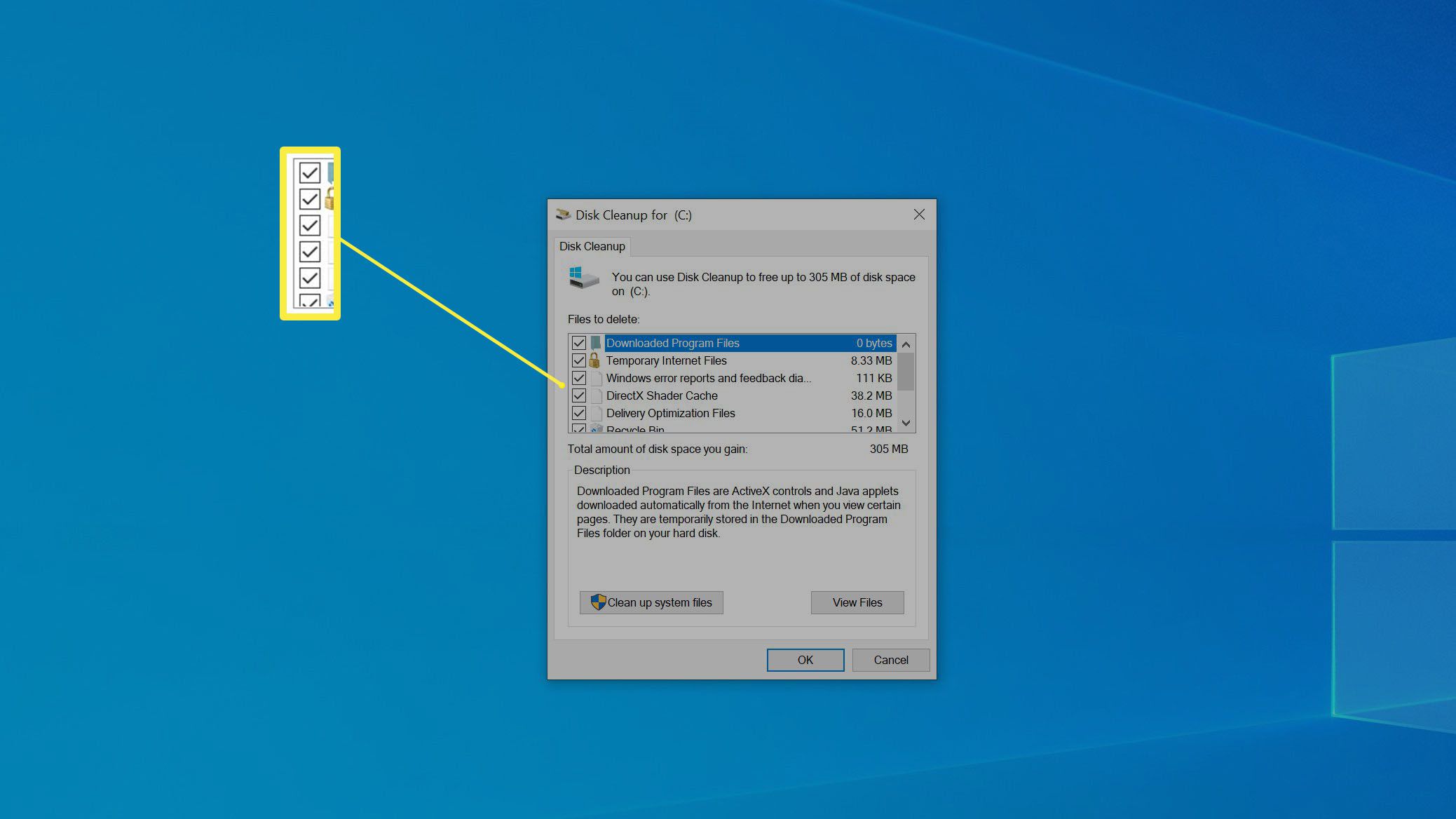This screenshot has width=1456, height=819.
Task: Click the 111 KB size value
Action: [874, 378]
